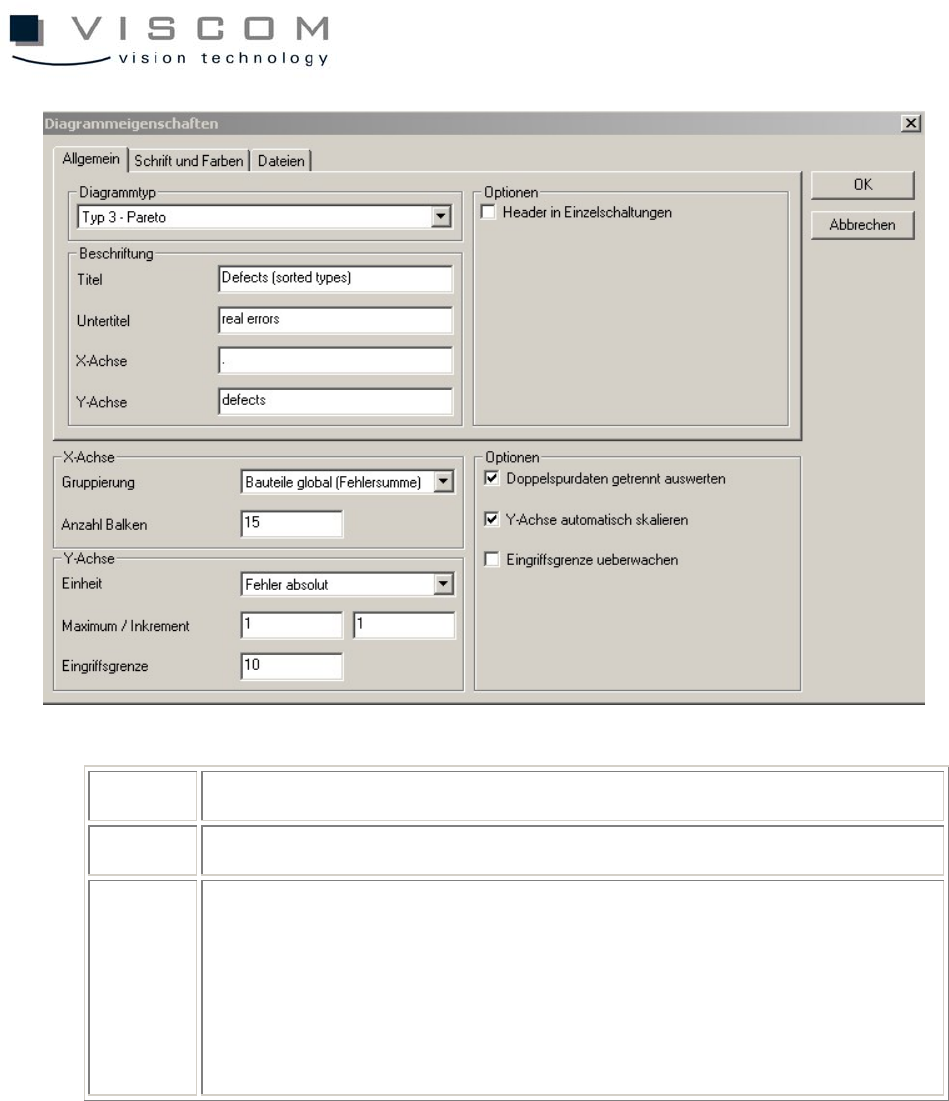
Task: Click the Maximum value field
Action: (292, 625)
